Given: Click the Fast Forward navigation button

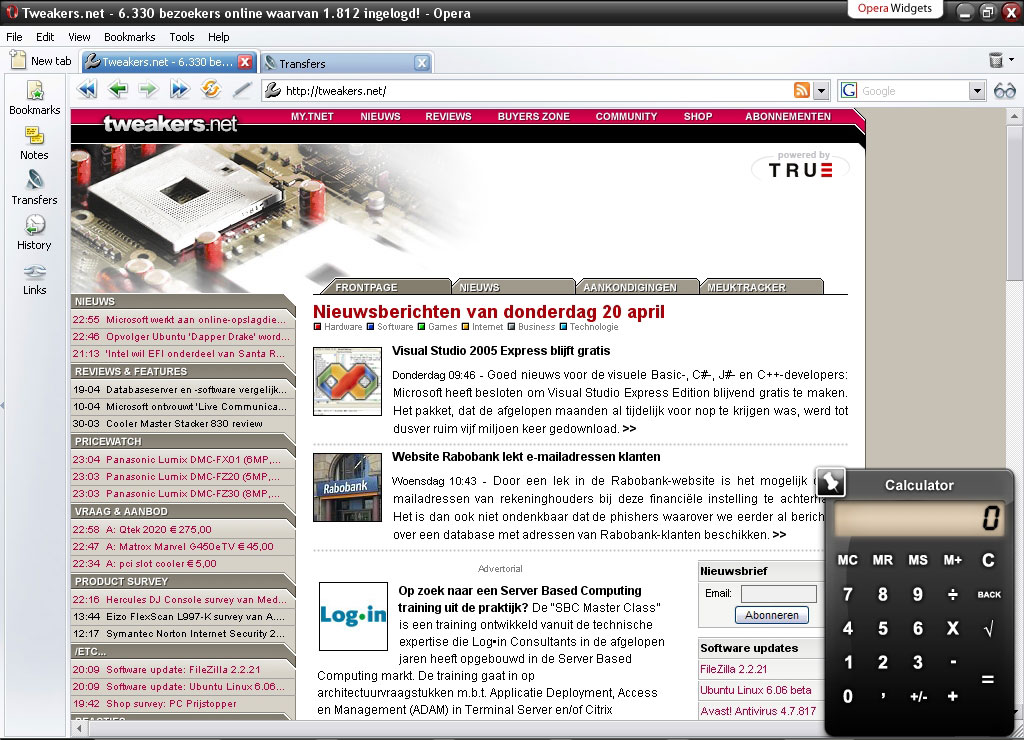Looking at the screenshot, I should click(180, 89).
